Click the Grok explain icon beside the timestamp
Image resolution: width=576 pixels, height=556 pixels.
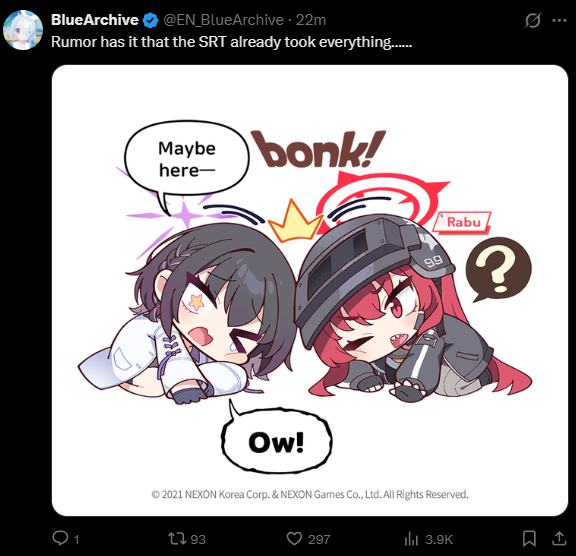533,20
